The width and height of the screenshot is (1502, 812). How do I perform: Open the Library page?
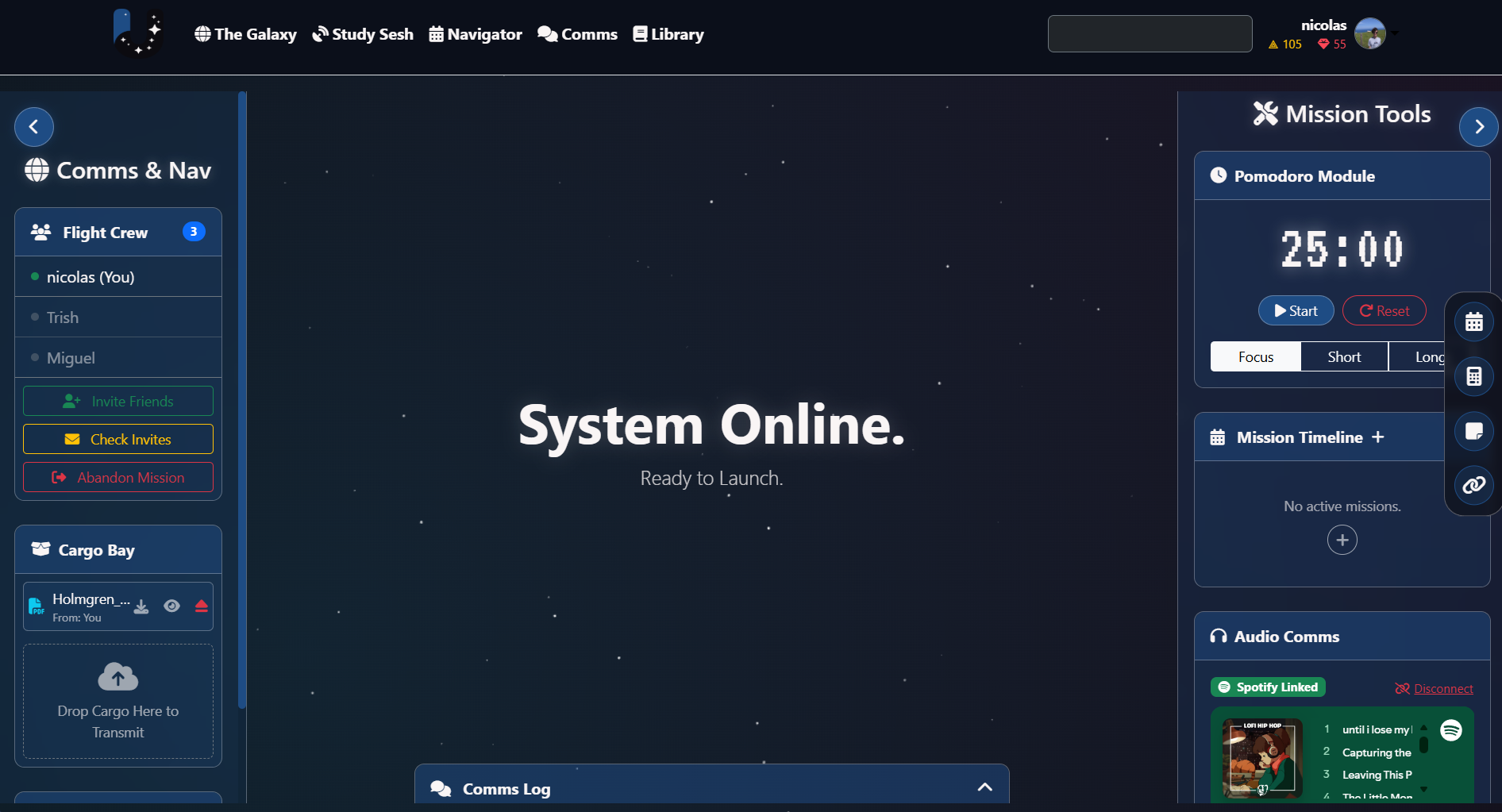[x=668, y=34]
